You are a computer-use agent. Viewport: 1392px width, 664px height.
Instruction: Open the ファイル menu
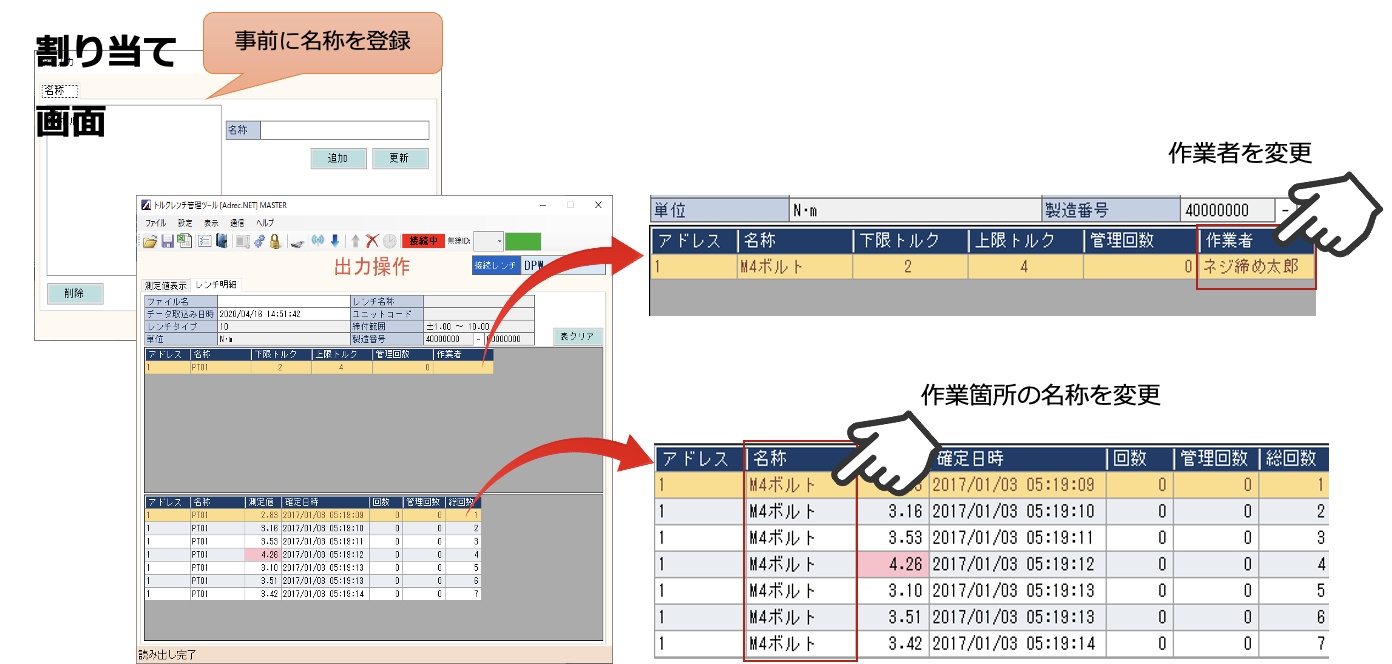[156, 223]
